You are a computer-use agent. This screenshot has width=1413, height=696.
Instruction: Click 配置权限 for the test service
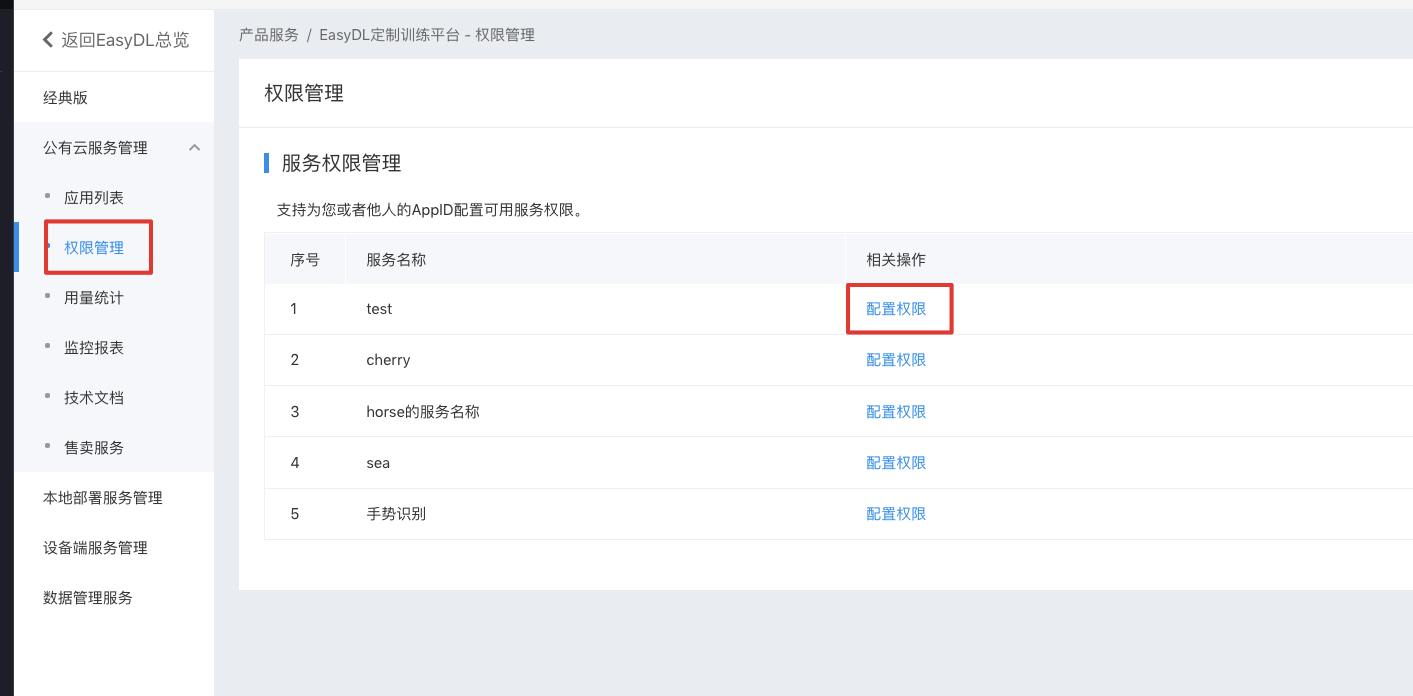click(x=896, y=309)
